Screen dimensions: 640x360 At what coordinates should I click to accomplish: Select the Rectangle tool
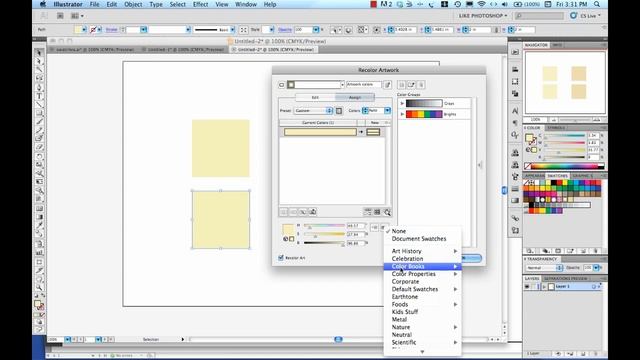(x=39, y=113)
